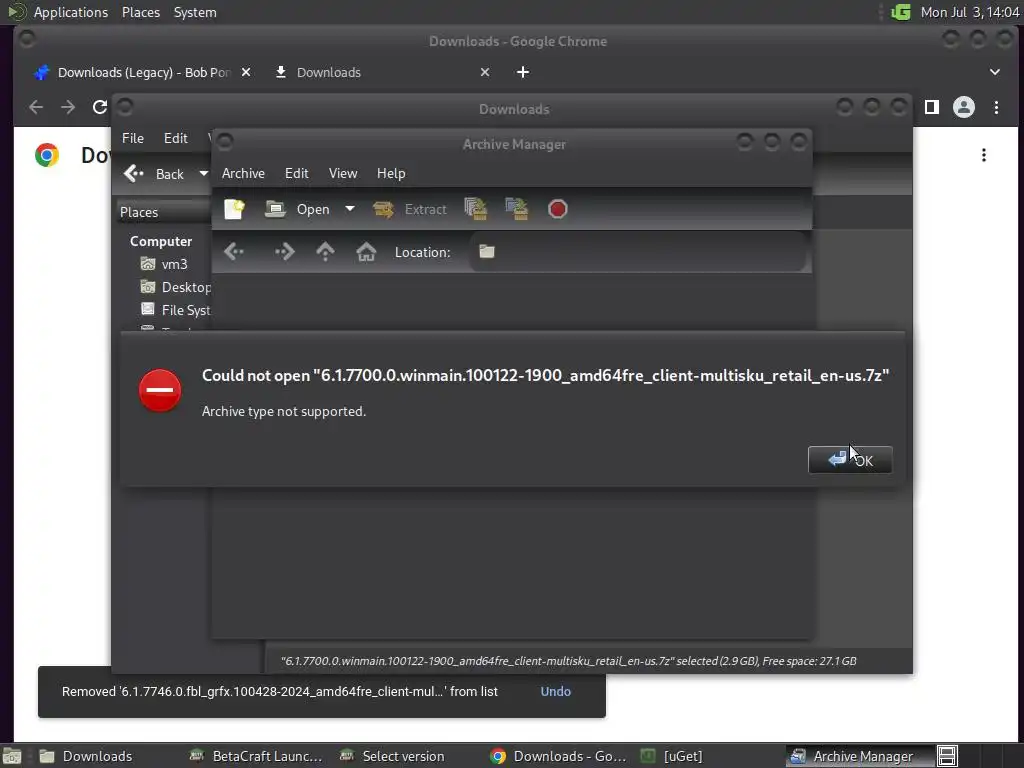Viewport: 1024px width, 768px height.
Task: Open downloads page more actions menu
Action: coord(984,155)
